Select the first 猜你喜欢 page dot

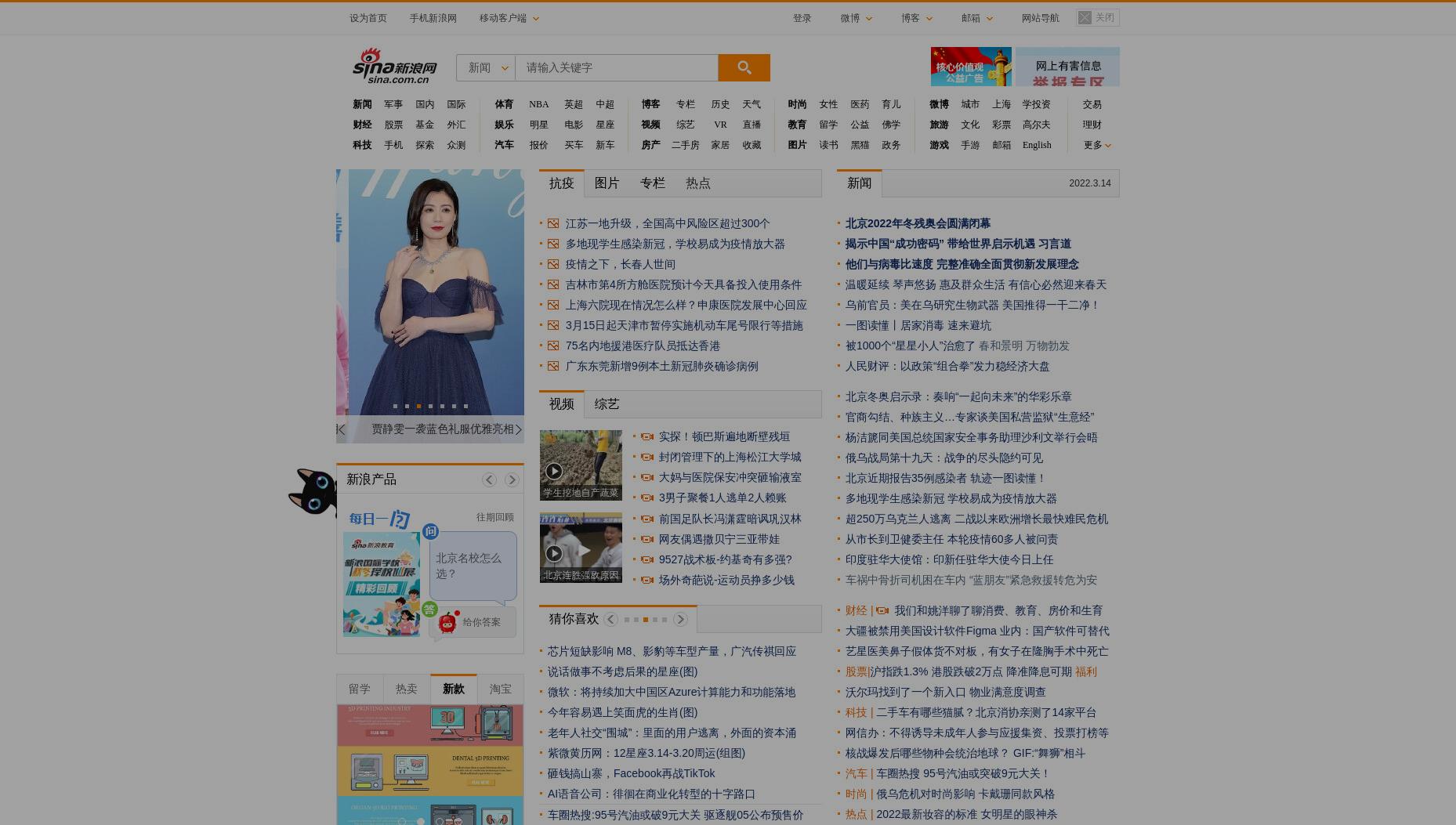(627, 620)
